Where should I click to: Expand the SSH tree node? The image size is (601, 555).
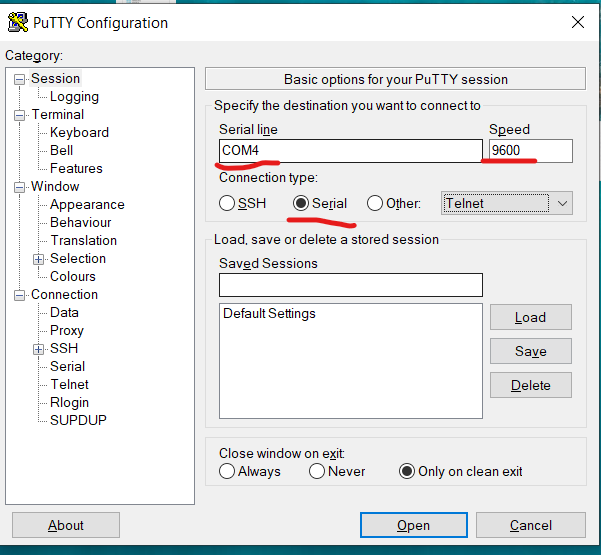click(x=39, y=349)
